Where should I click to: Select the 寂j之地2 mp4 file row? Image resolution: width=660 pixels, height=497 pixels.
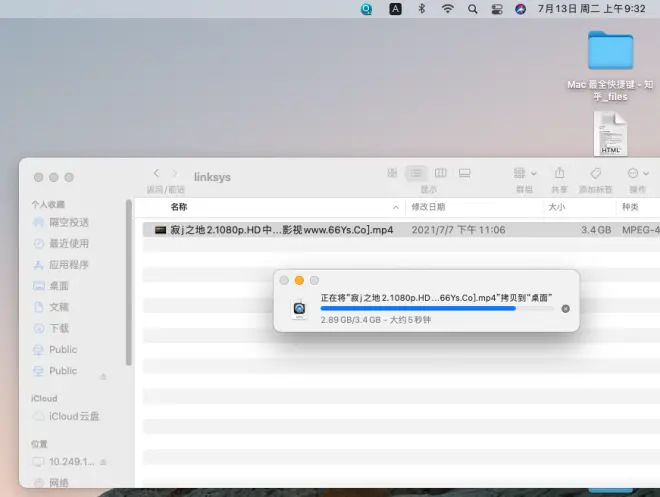click(x=401, y=230)
